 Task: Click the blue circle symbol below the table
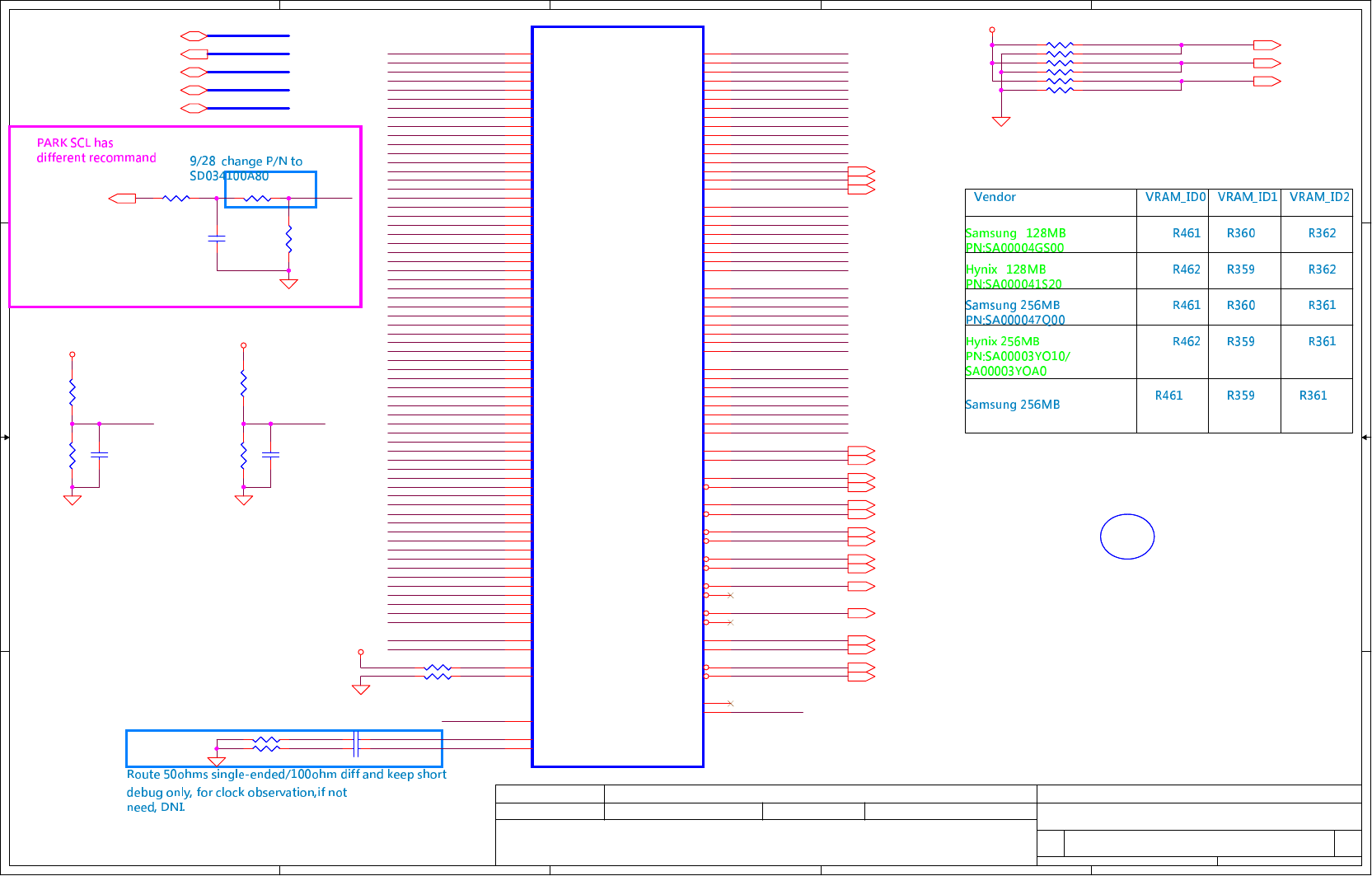coord(1127,536)
